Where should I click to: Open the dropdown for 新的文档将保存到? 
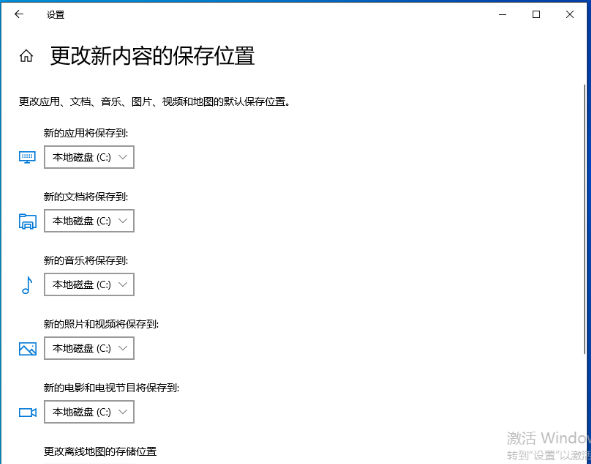(x=89, y=221)
